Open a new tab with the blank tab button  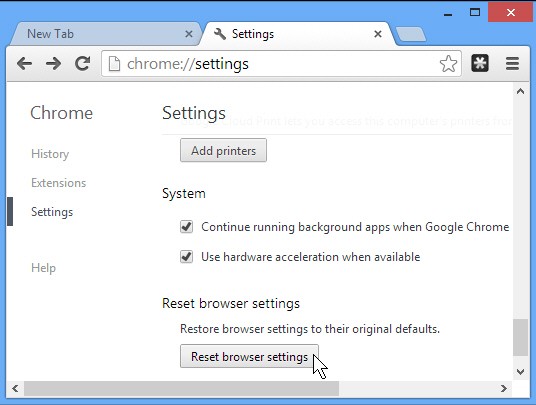click(x=411, y=35)
